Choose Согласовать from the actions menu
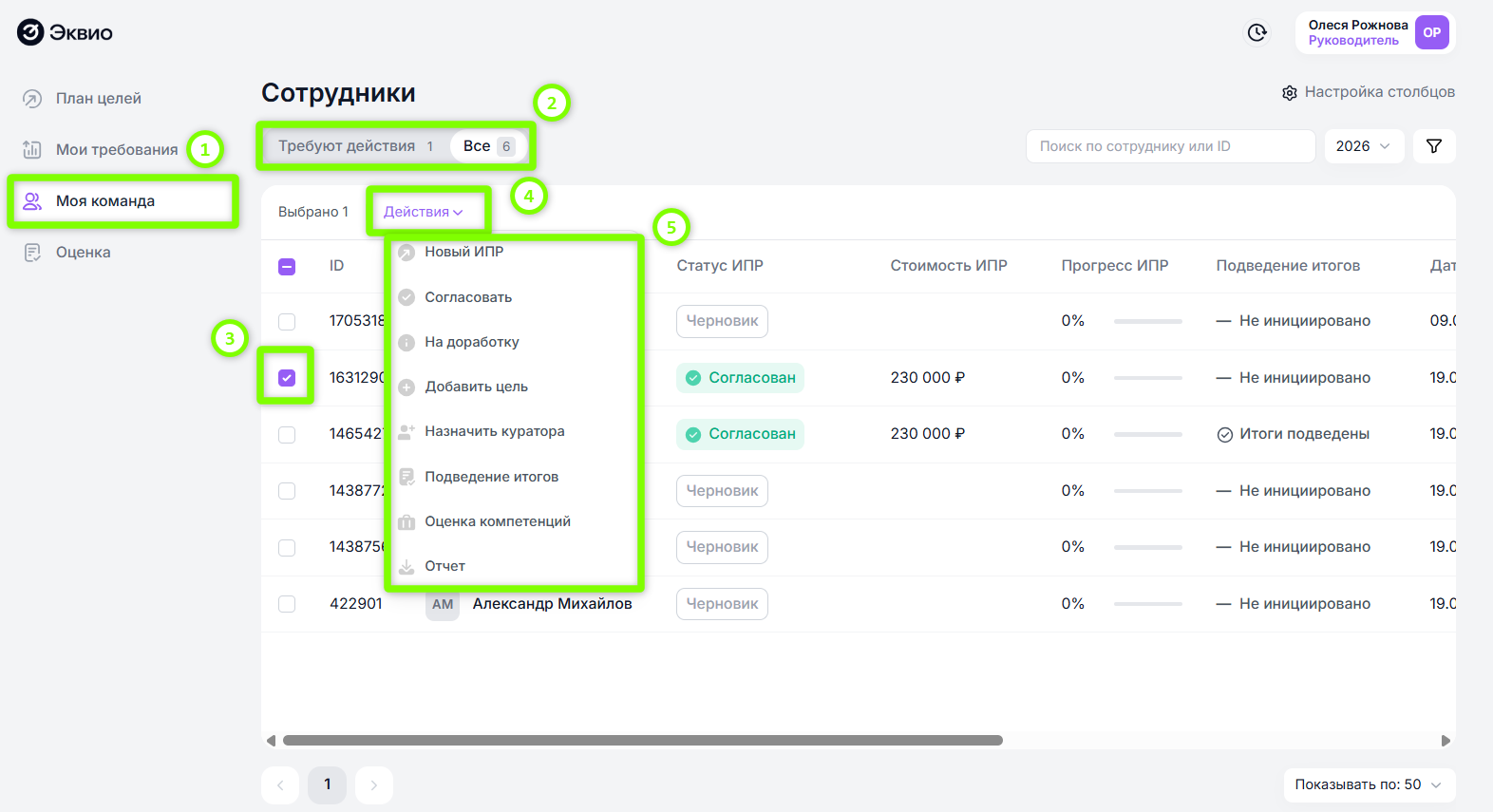Viewport: 1493px width, 812px height. (468, 297)
